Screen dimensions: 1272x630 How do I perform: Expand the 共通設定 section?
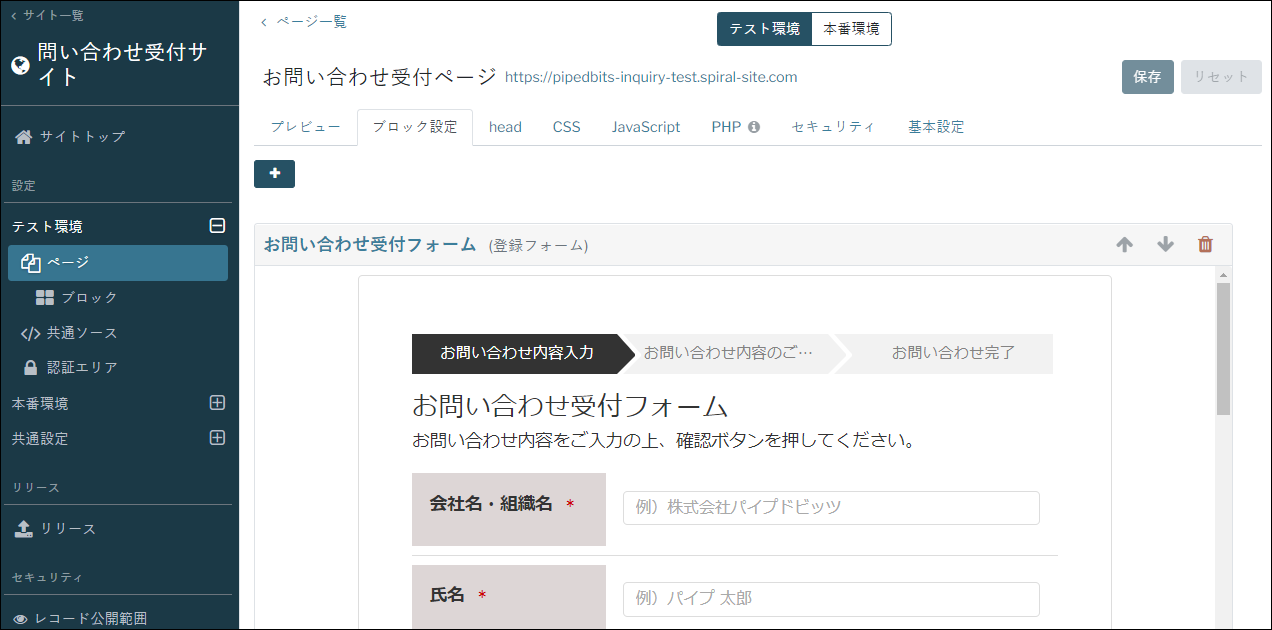click(217, 438)
